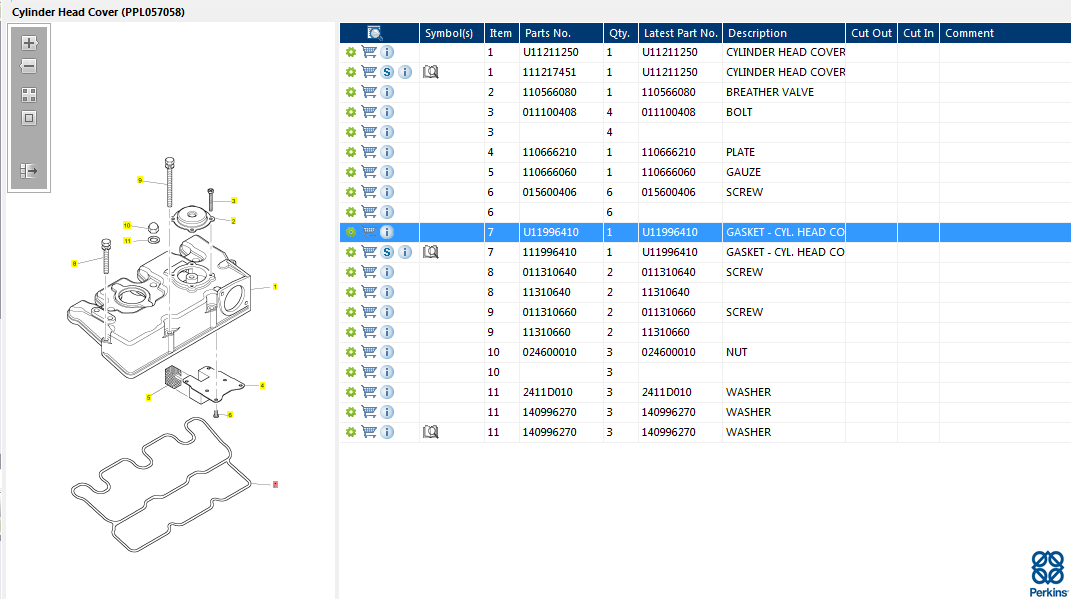Add PLATE 110666210 to cart
Screen dimensions: 1071x599
(369, 152)
